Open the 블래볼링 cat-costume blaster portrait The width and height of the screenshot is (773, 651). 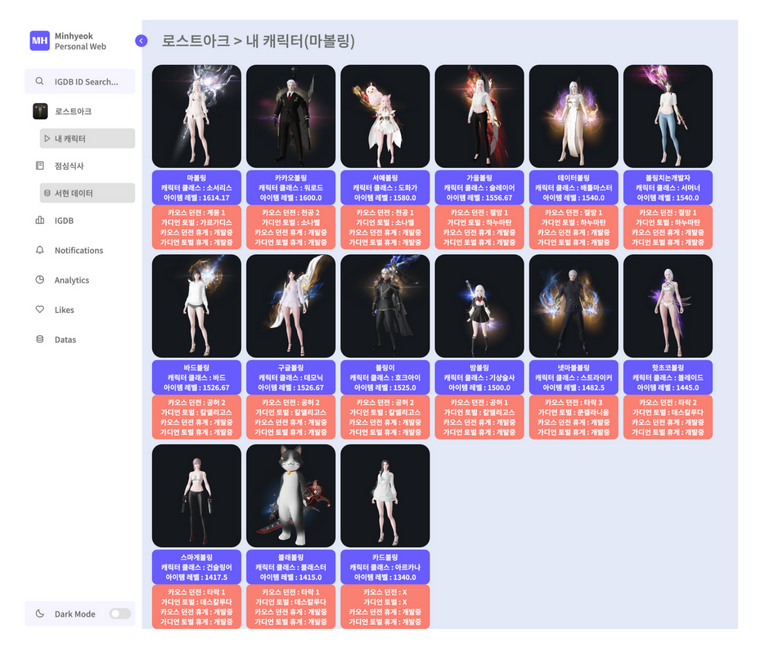[x=291, y=496]
